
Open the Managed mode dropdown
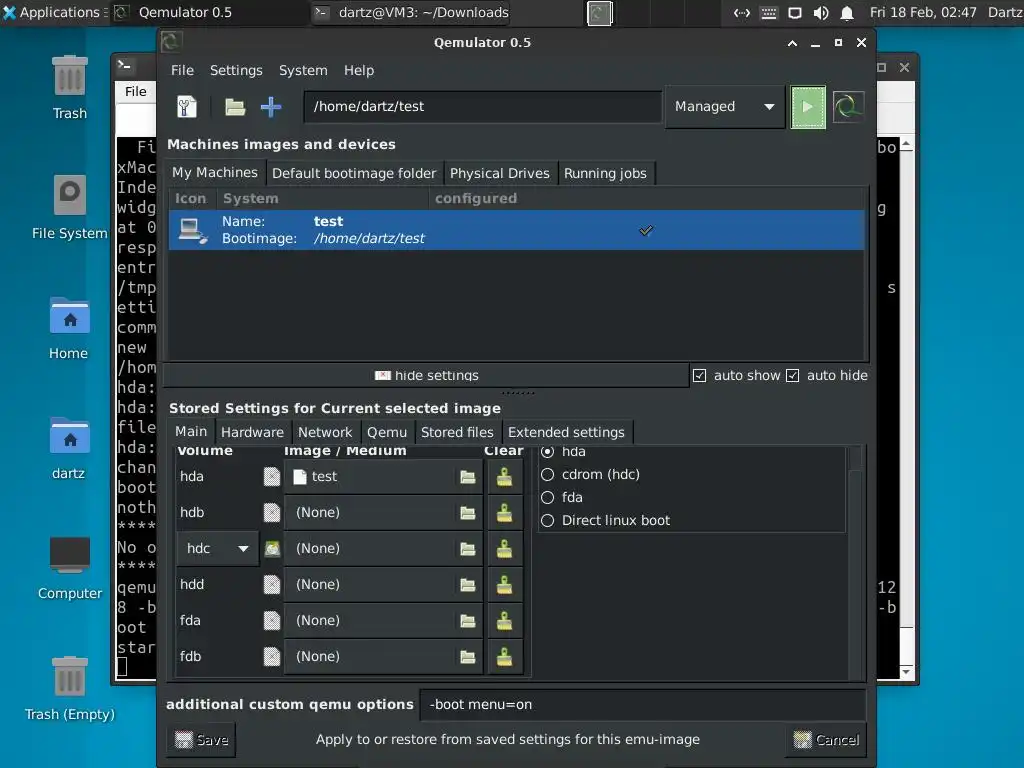pos(725,106)
